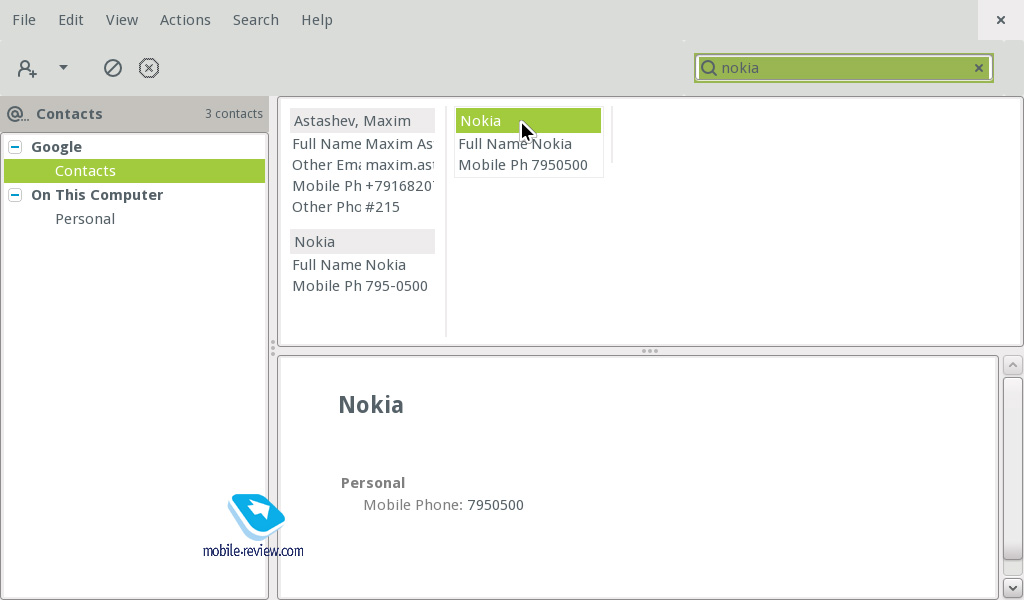
Task: Click the 3 contacts count label
Action: (234, 114)
